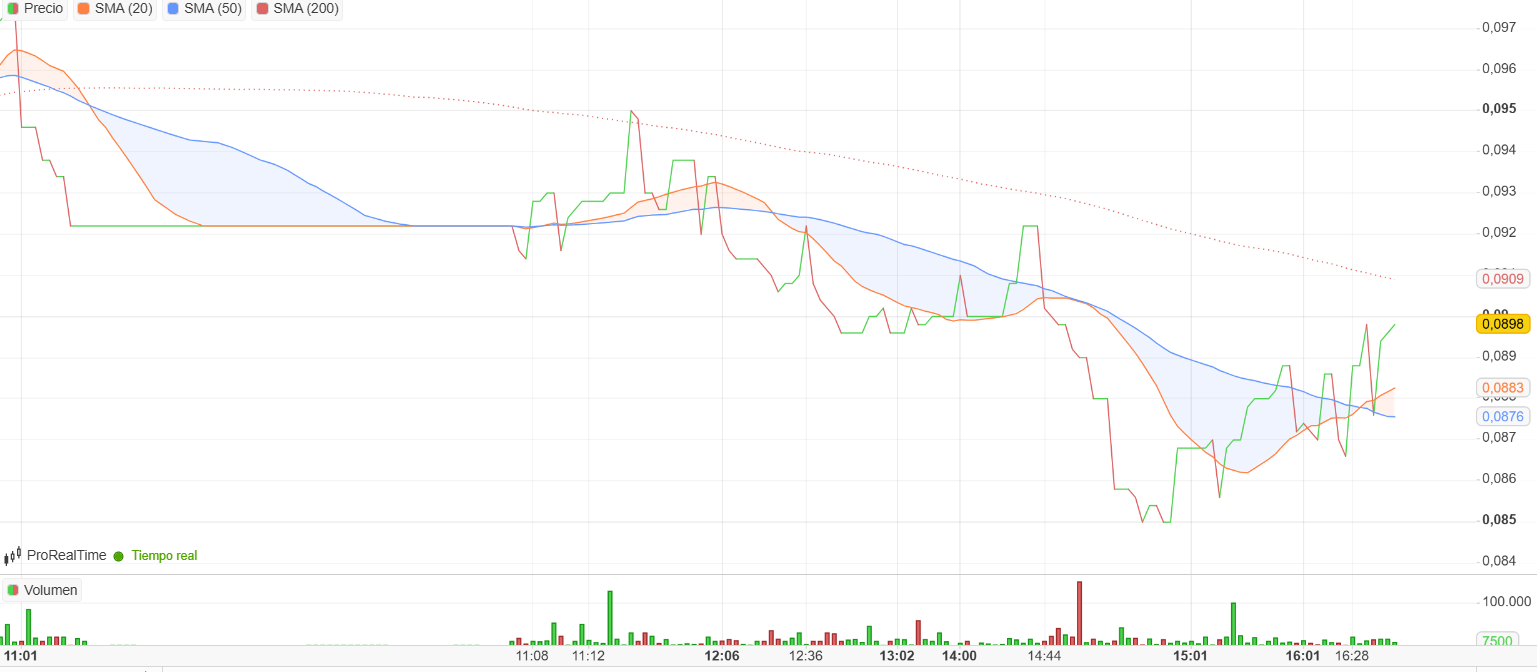Image resolution: width=1537 pixels, height=672 pixels.
Task: Open the SMA (50) indicator legend settings
Action: click(214, 9)
